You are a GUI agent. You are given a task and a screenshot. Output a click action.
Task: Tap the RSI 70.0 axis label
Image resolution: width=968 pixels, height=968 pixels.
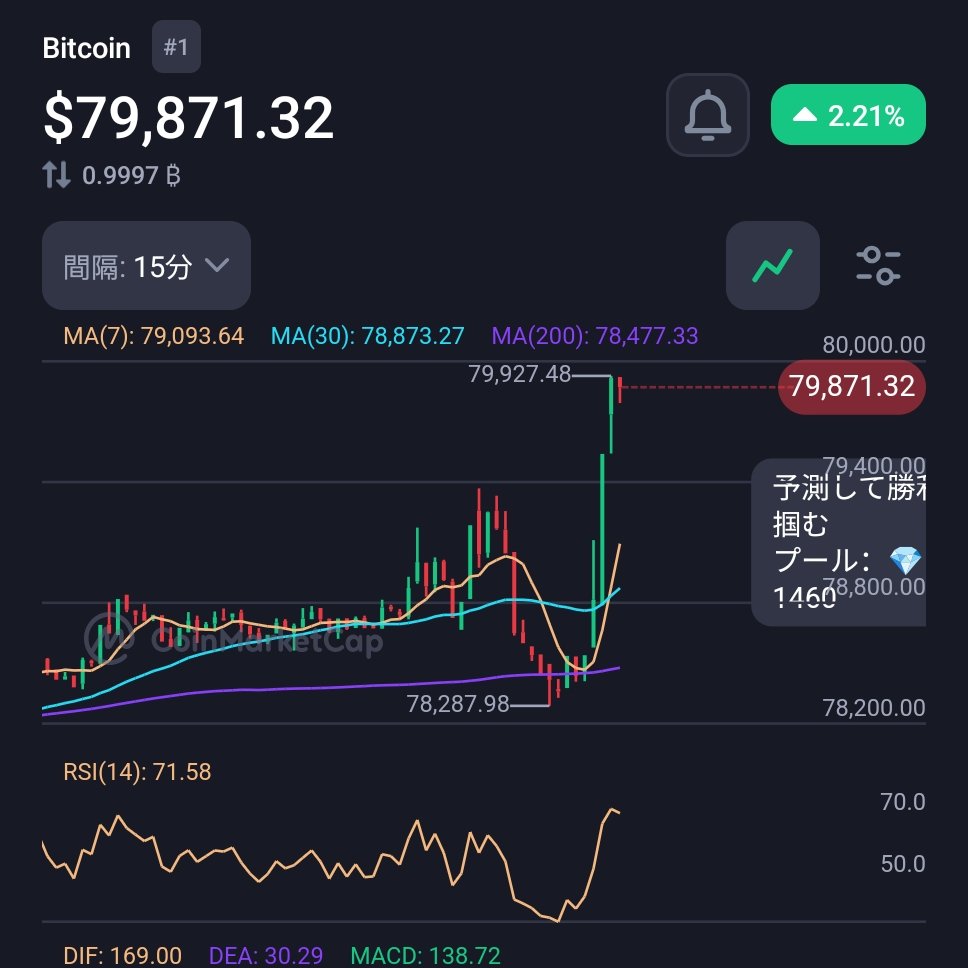903,802
